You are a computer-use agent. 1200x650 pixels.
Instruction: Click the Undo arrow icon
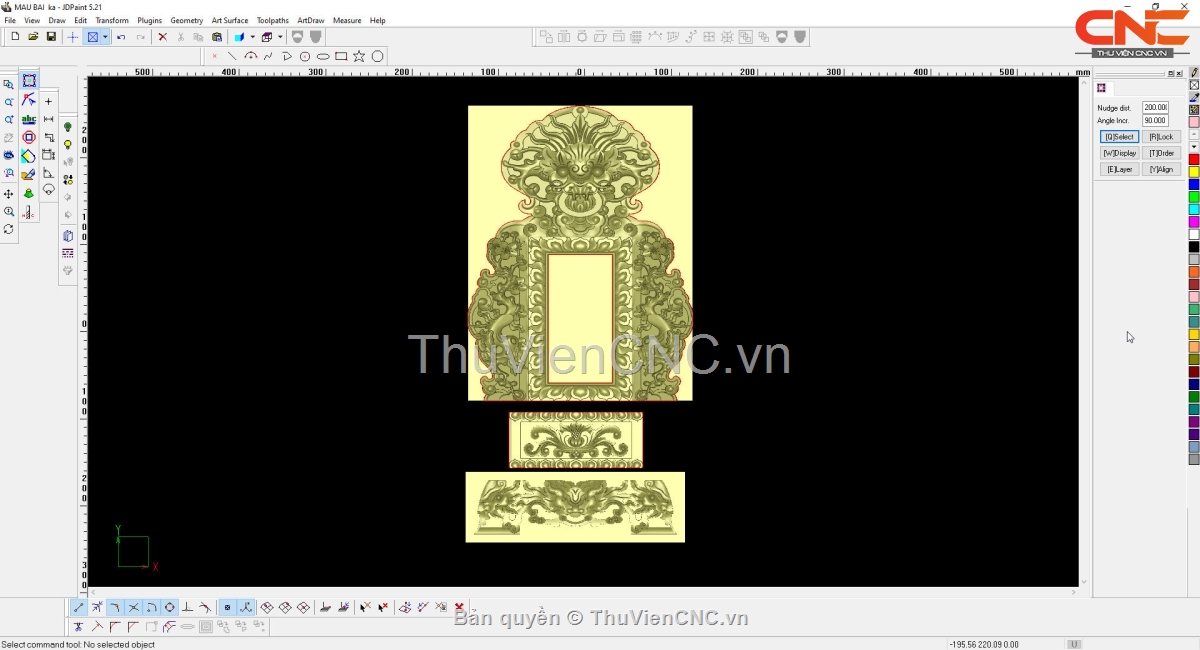(121, 37)
